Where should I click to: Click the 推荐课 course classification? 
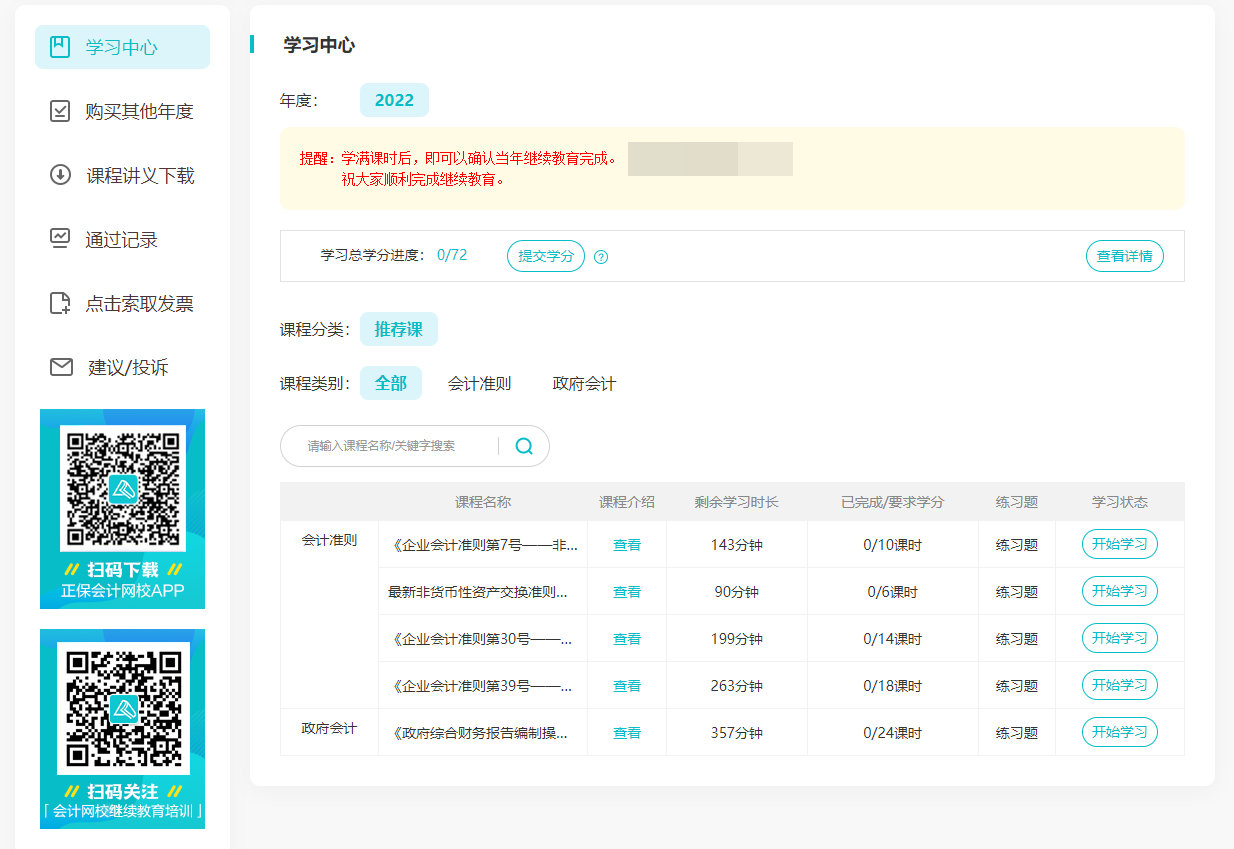pos(399,328)
